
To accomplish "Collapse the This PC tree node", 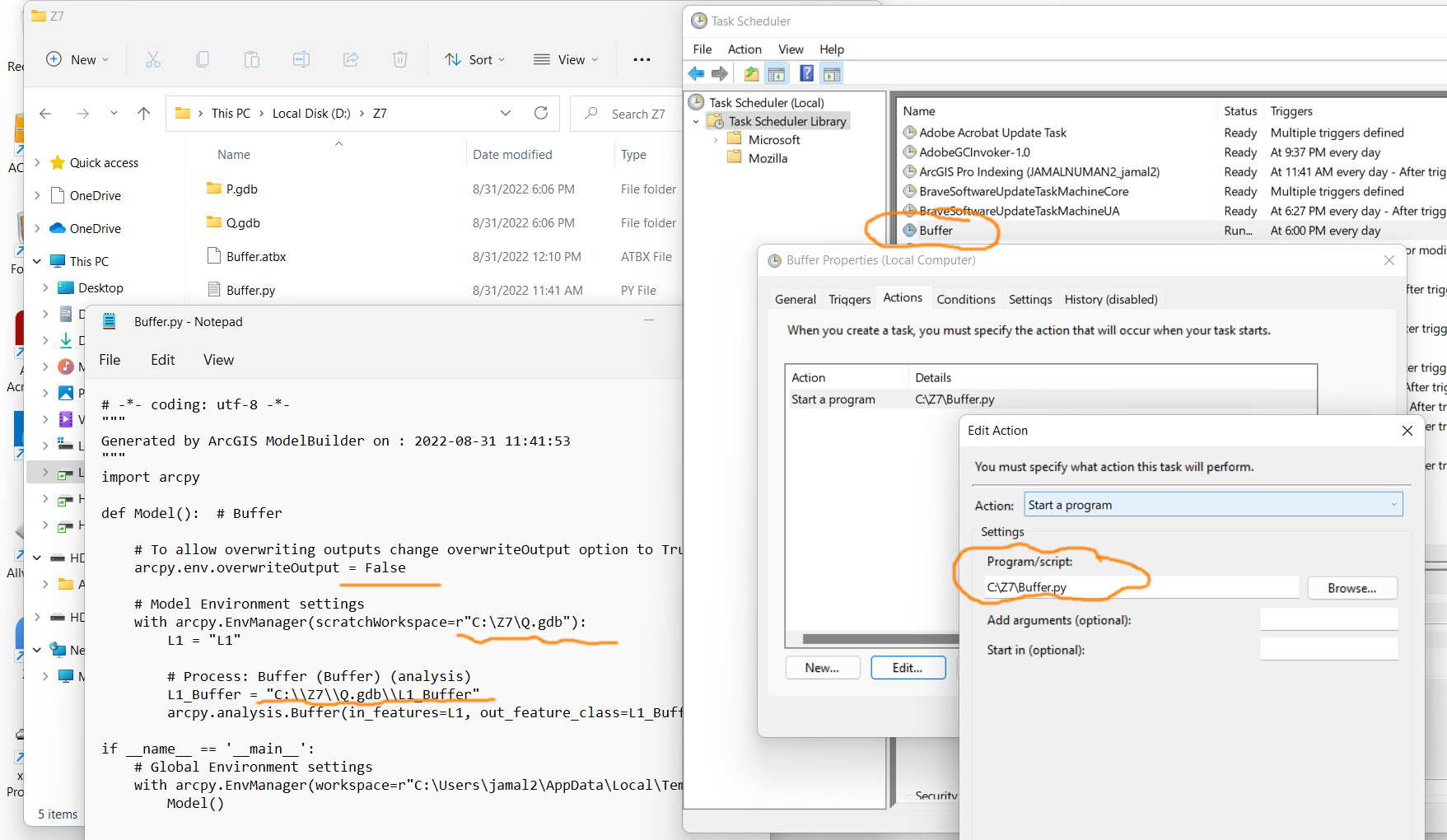I will coord(37,261).
